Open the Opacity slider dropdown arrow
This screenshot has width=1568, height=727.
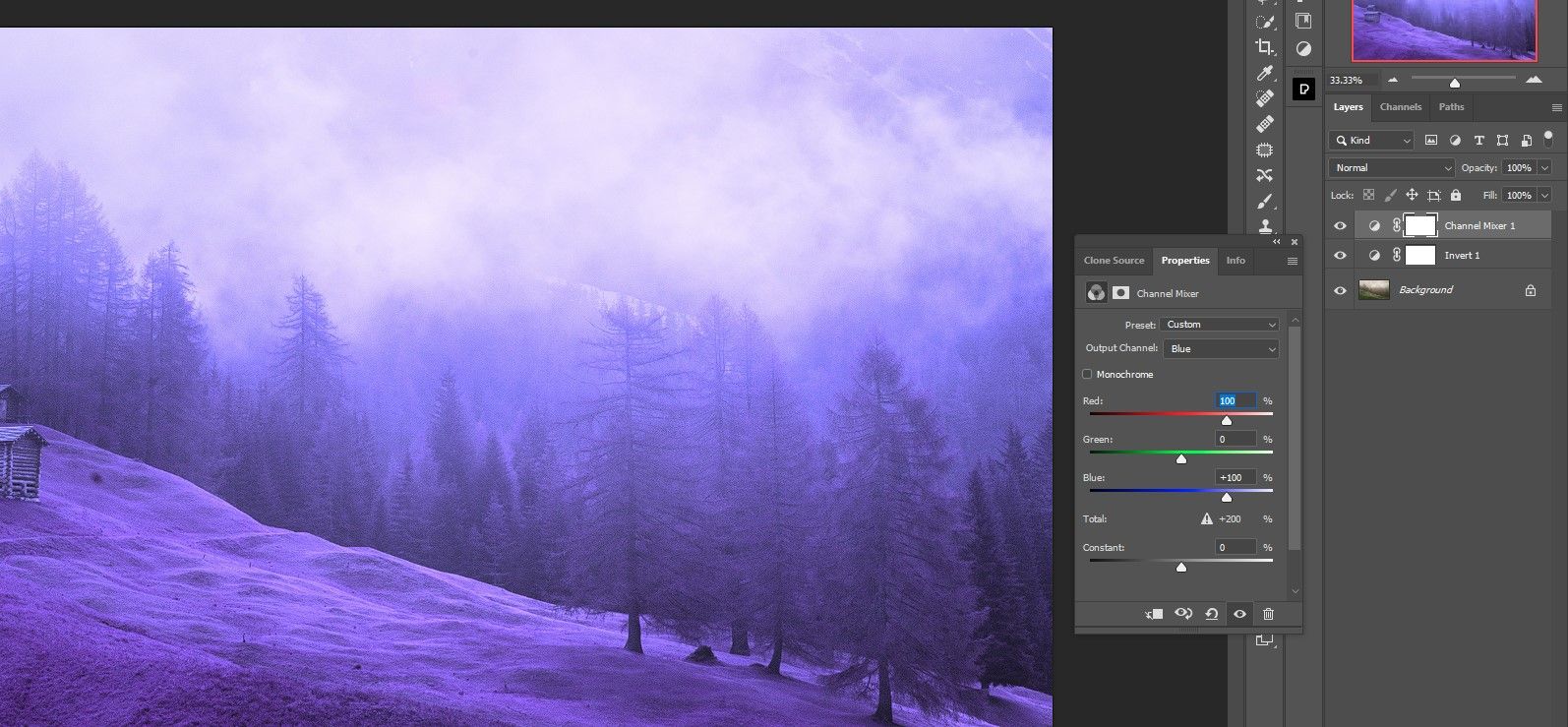coord(1544,168)
